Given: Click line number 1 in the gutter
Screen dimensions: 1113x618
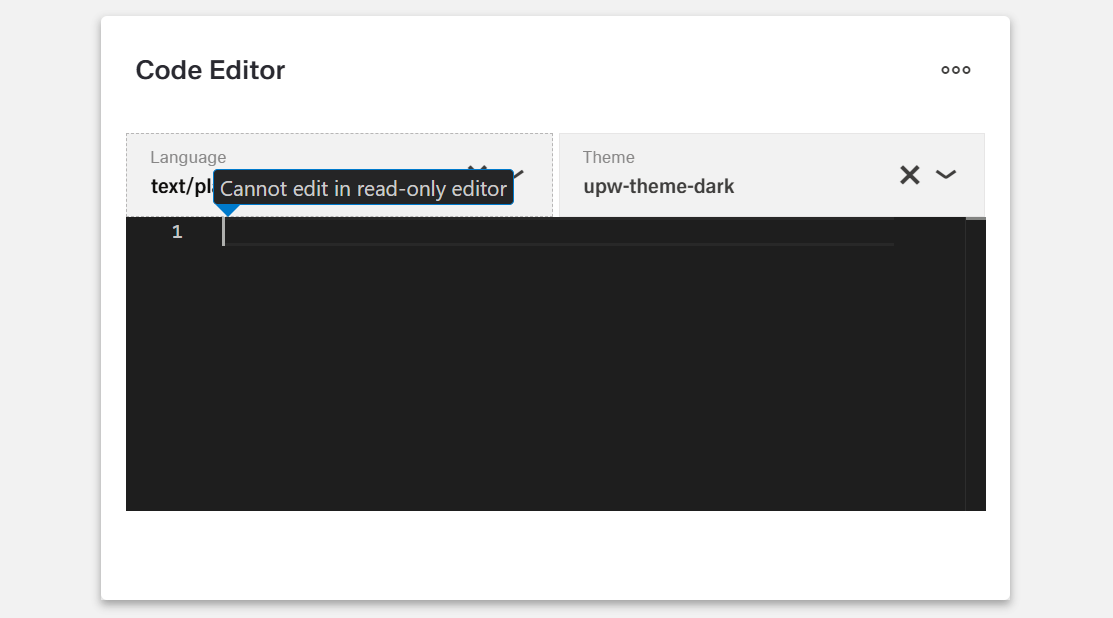Looking at the screenshot, I should click(177, 232).
